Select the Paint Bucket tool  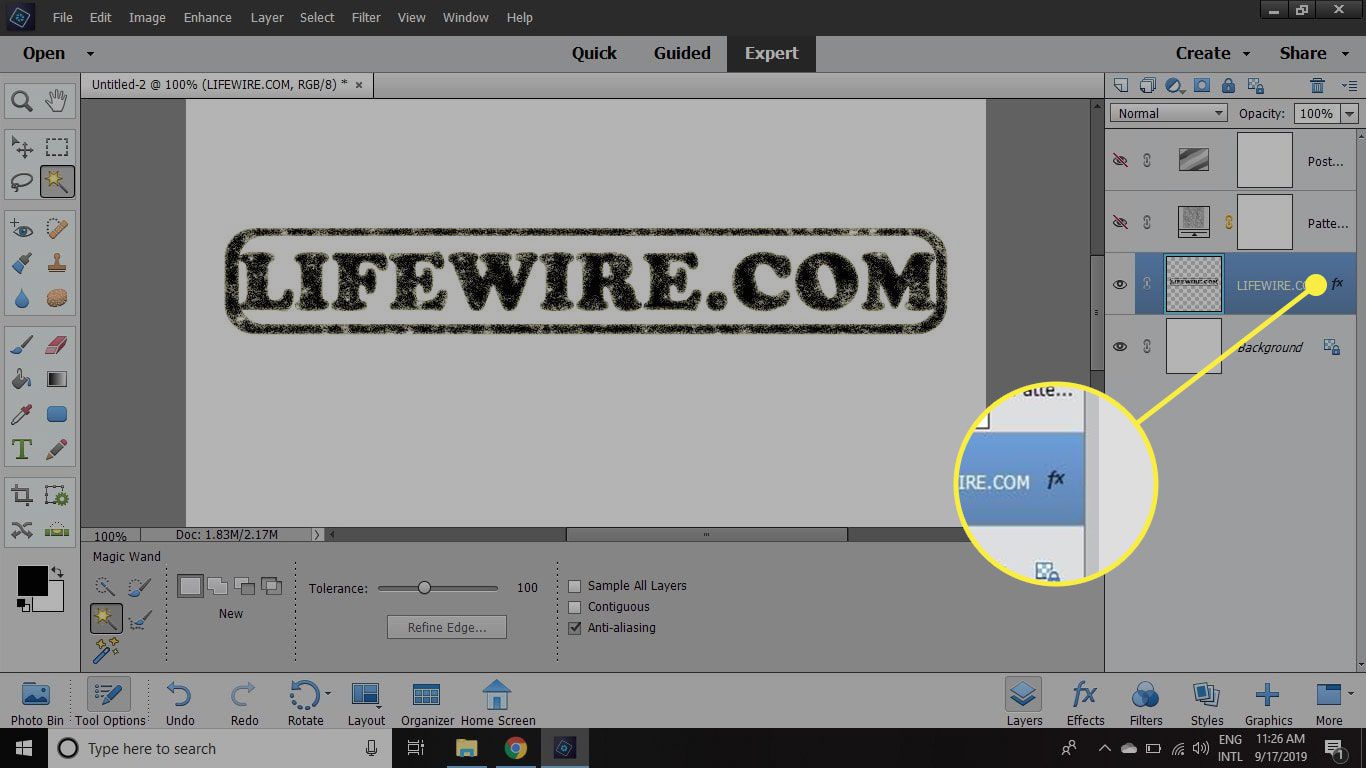(x=22, y=380)
